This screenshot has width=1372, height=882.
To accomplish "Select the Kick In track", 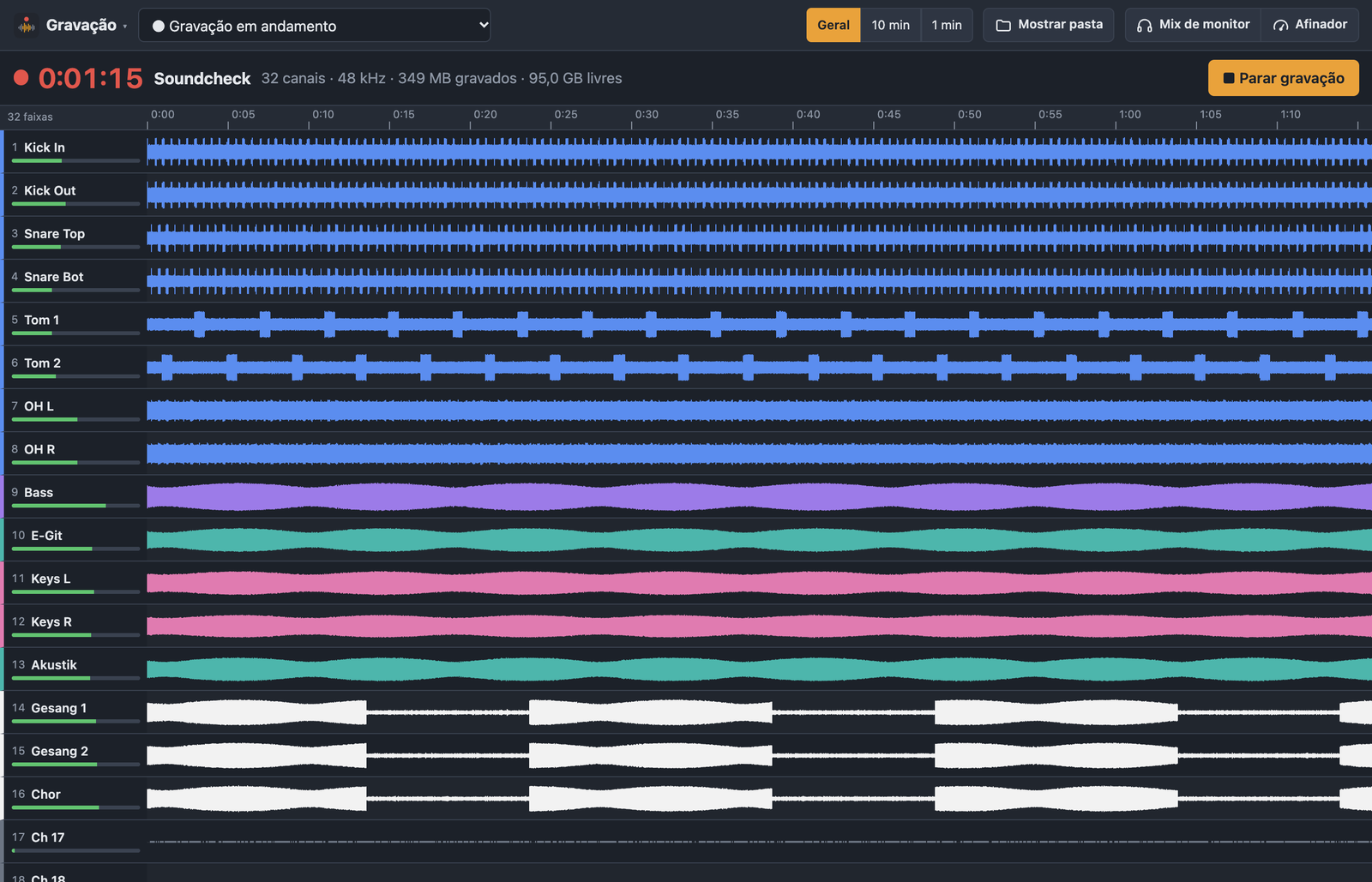I will 74,152.
